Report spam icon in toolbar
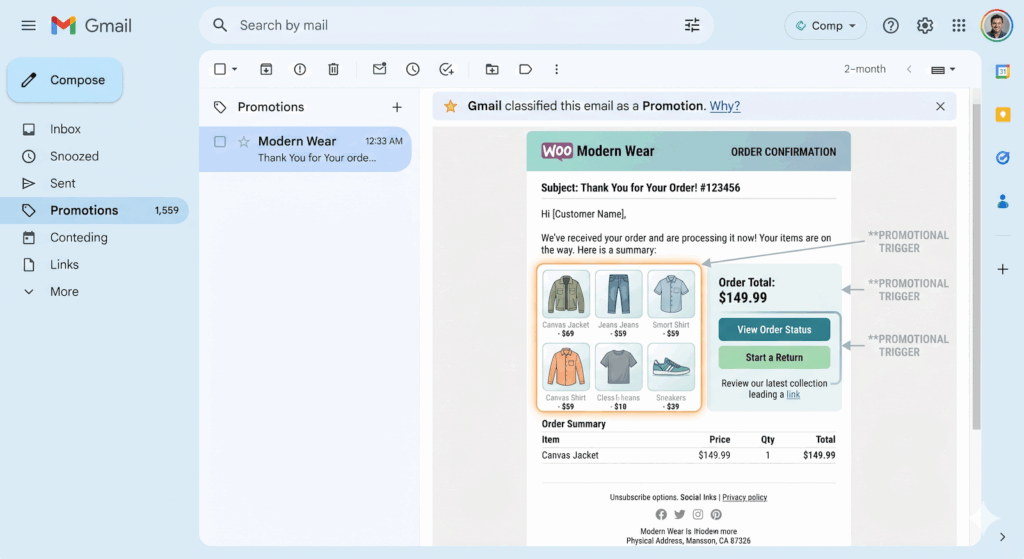Screen dimensions: 1024x559 [300, 69]
